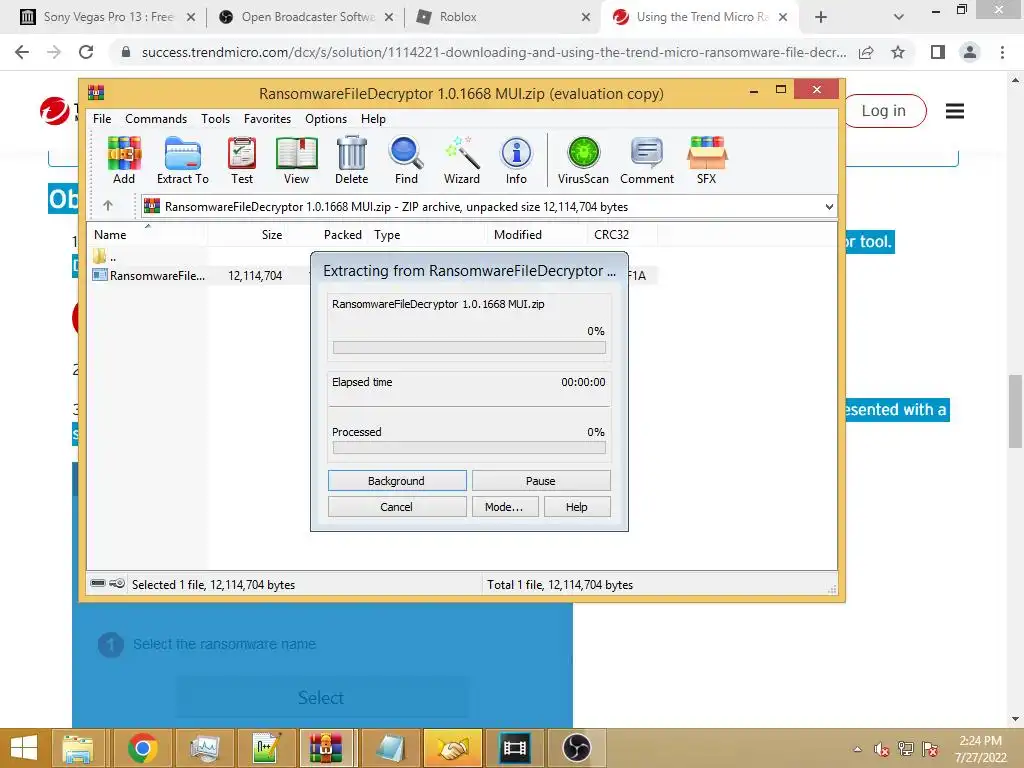Open a new Chrome tab
The image size is (1024, 768).
(821, 17)
